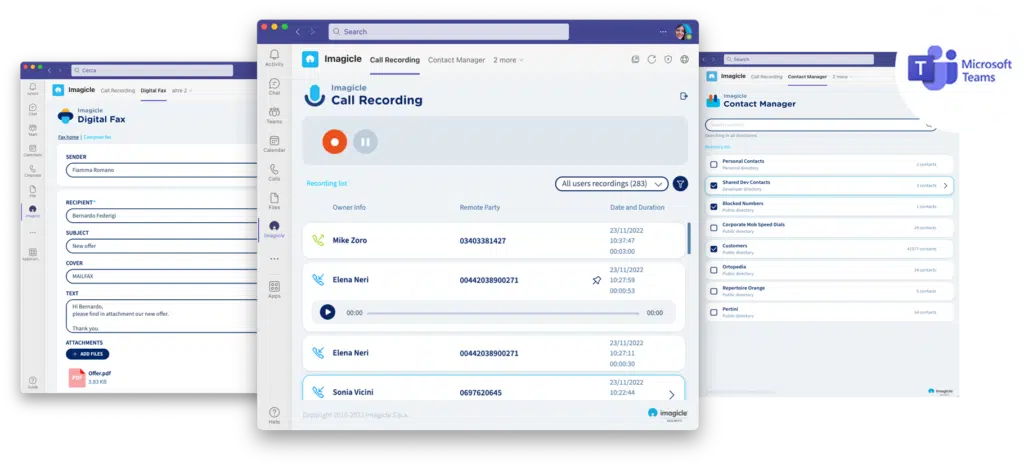Click the globe icon in tab header
The height and width of the screenshot is (468, 1024).
tap(684, 60)
